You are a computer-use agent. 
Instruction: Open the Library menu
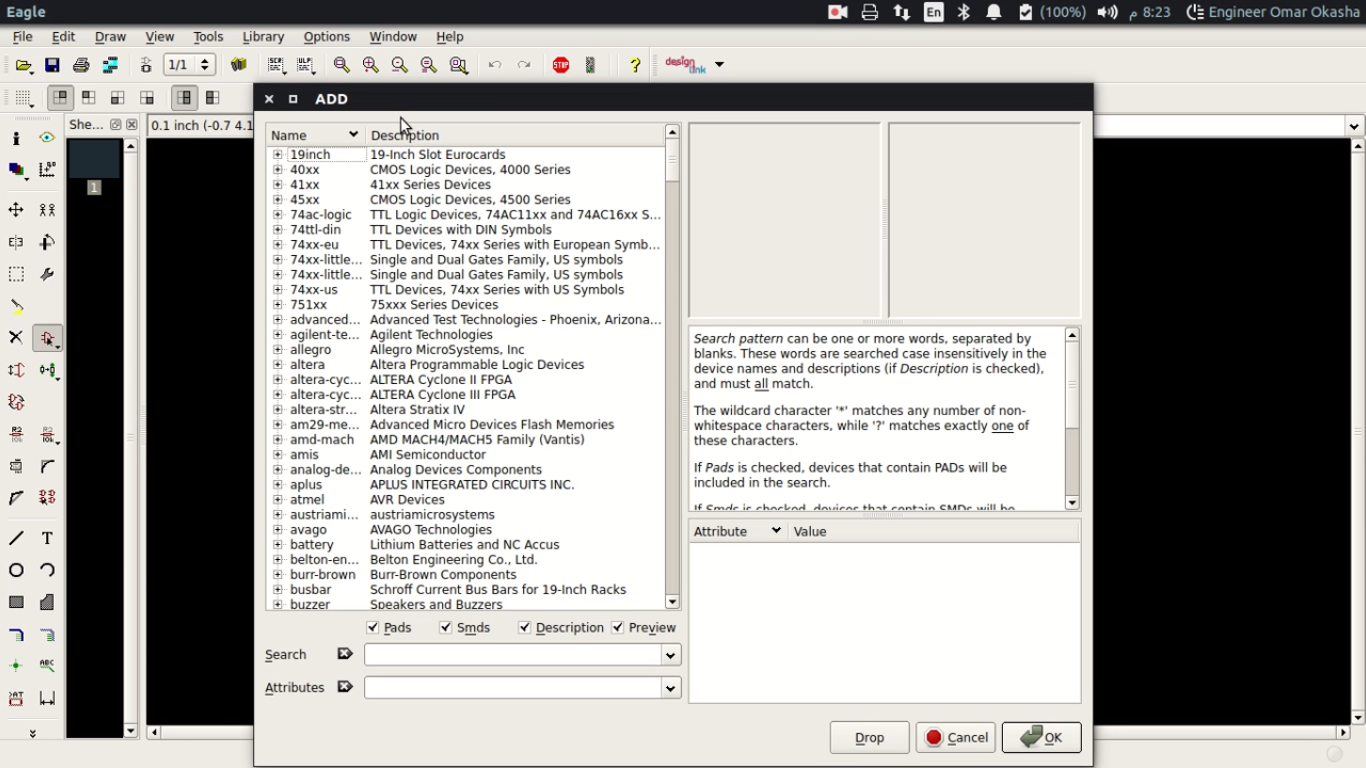point(263,37)
